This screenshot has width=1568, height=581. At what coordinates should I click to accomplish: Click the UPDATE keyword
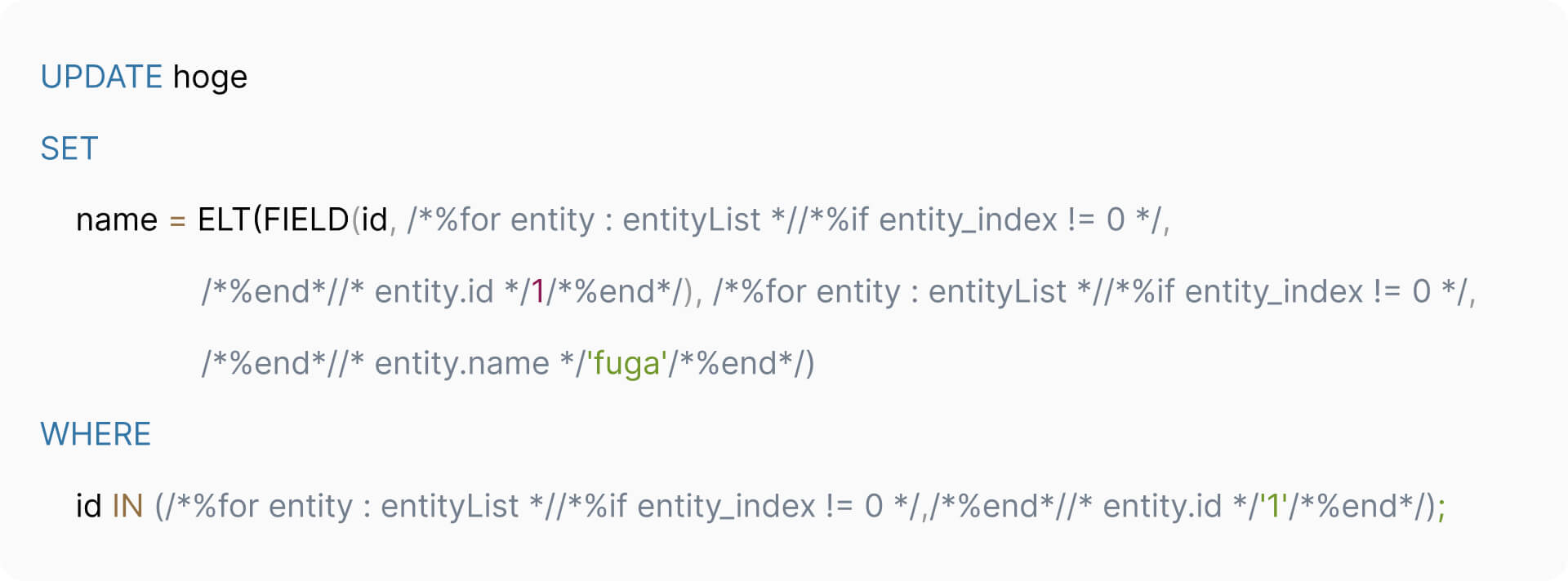101,77
